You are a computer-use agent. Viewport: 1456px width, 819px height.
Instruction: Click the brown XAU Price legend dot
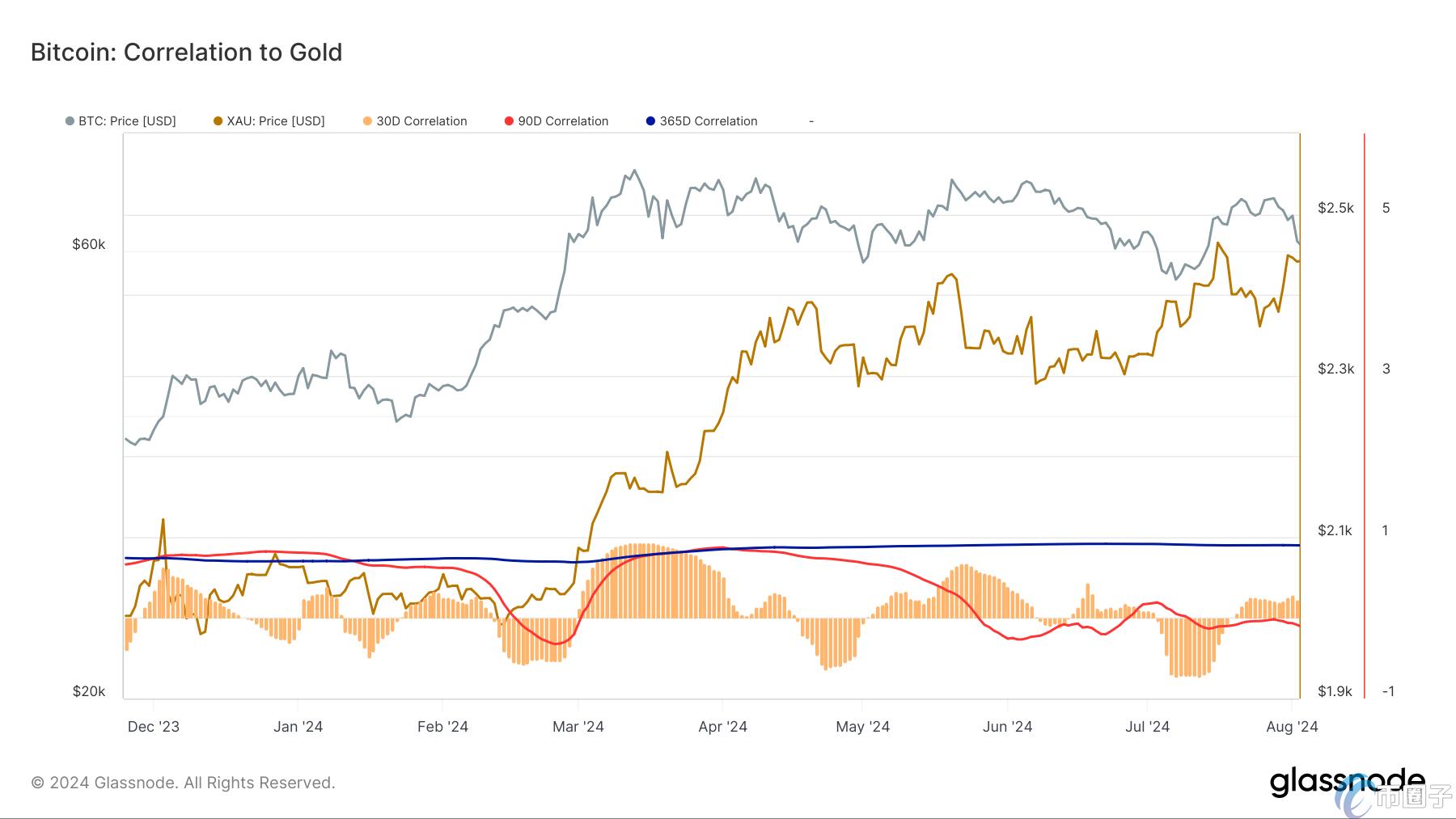pyautogui.click(x=218, y=121)
